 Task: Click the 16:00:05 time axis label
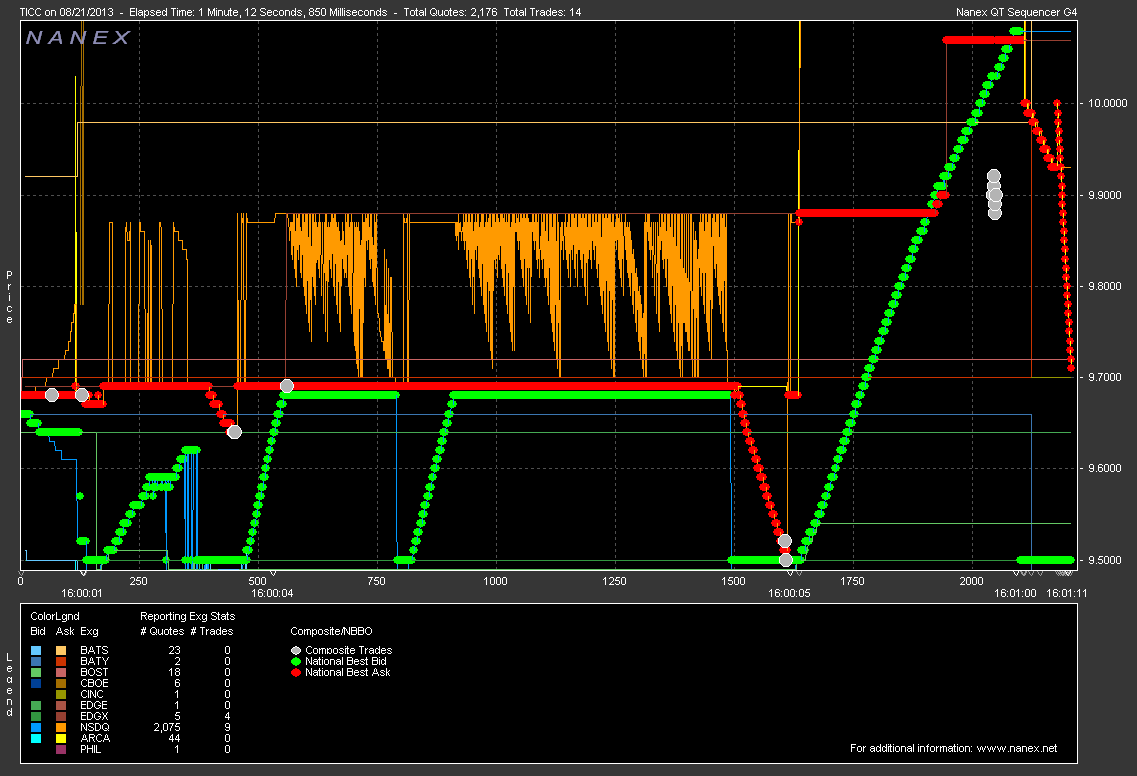point(790,593)
